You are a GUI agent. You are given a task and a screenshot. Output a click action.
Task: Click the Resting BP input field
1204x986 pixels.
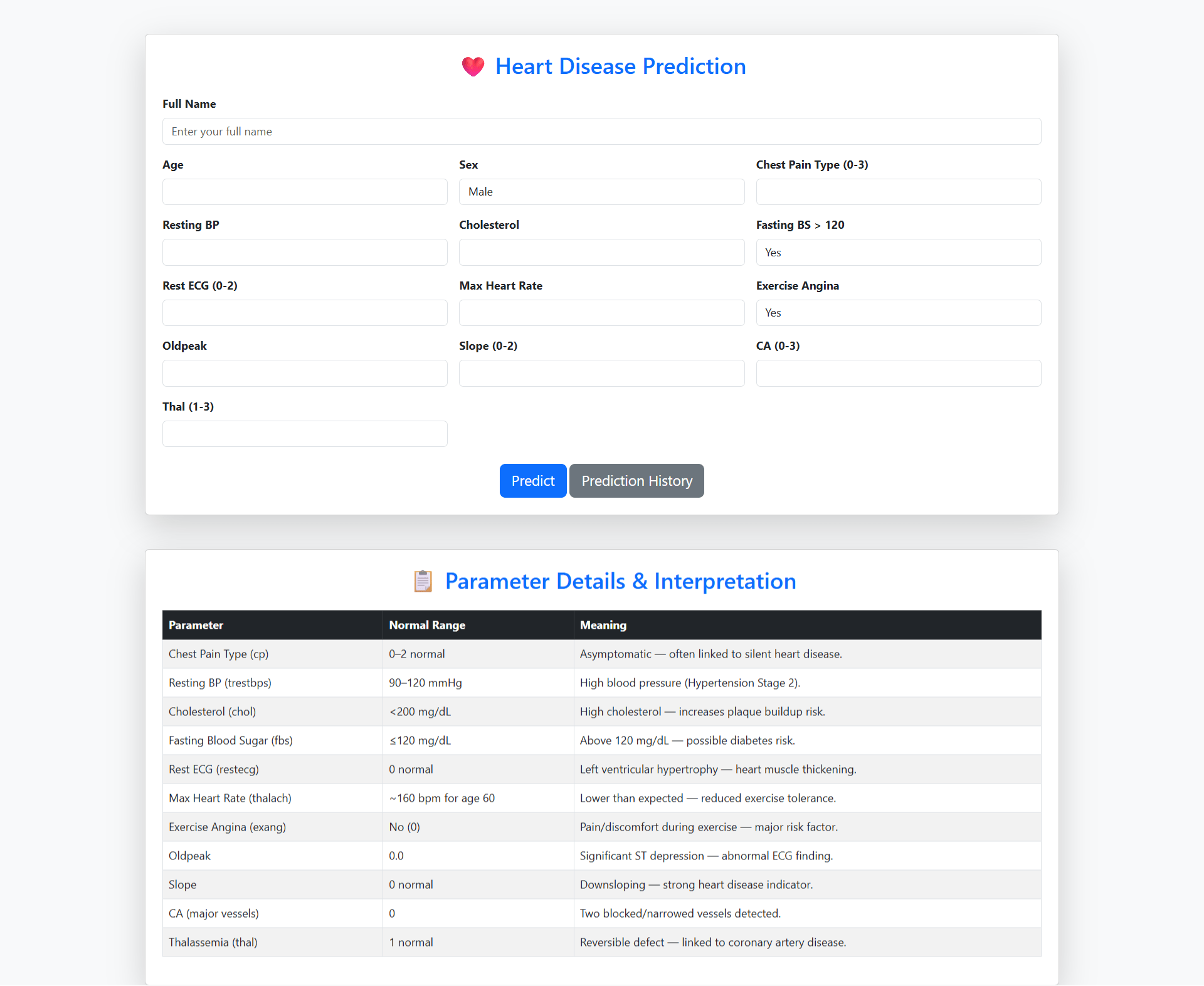click(x=305, y=252)
